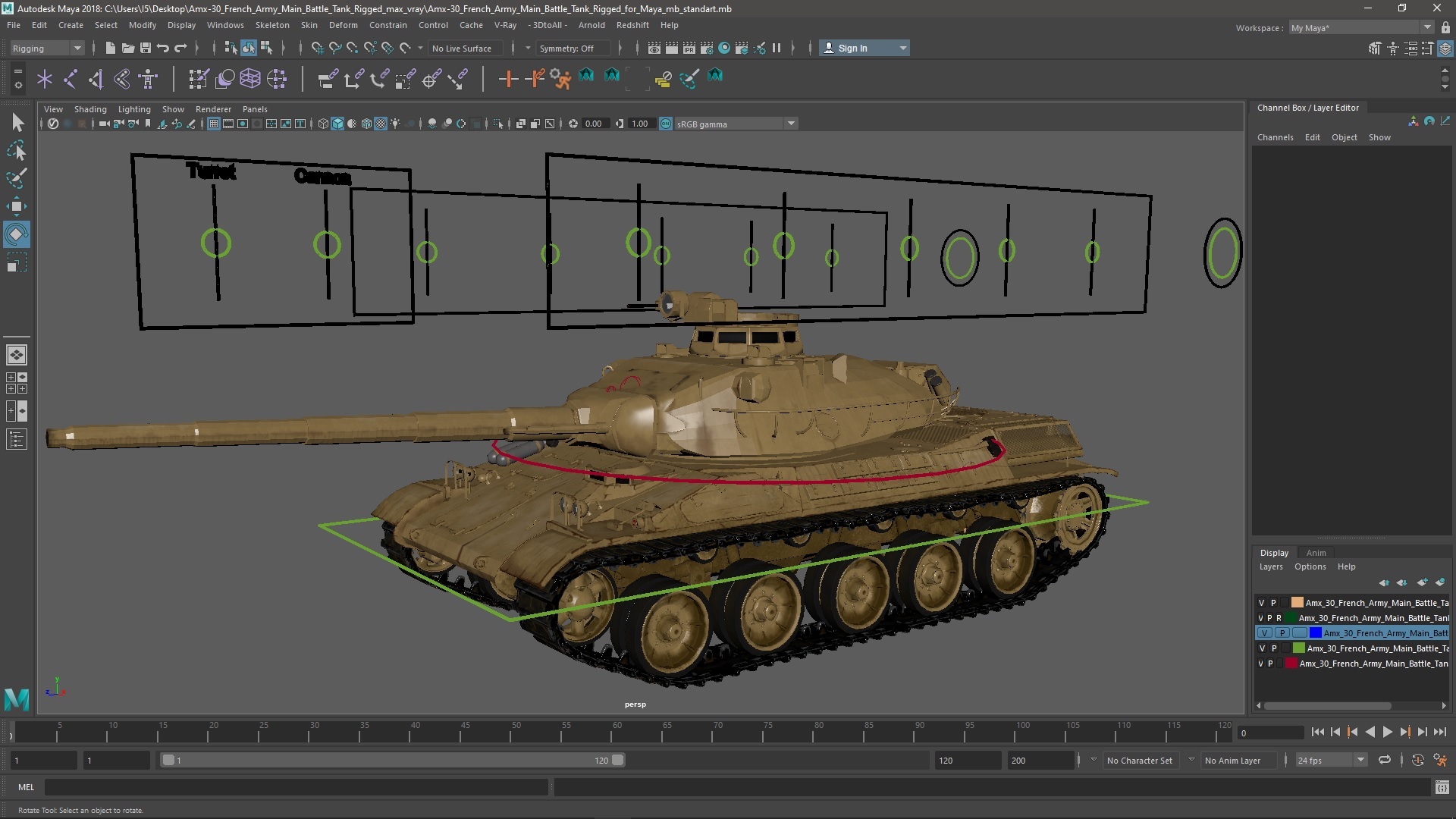
Task: Click the Play backwards button
Action: 1370,732
